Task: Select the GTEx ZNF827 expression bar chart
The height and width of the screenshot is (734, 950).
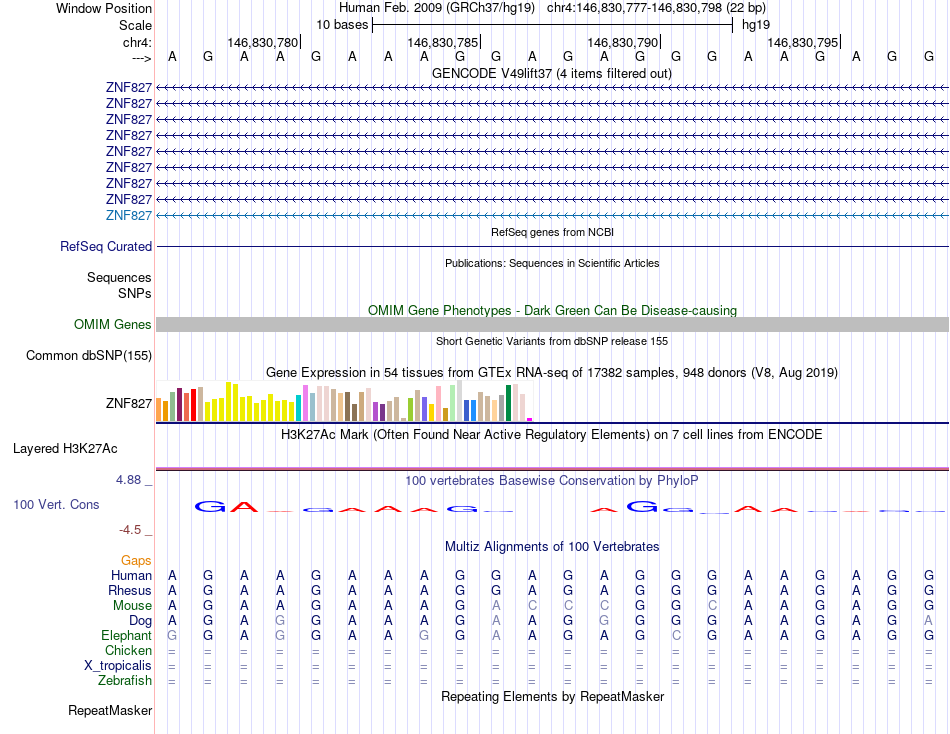Action: pos(344,401)
